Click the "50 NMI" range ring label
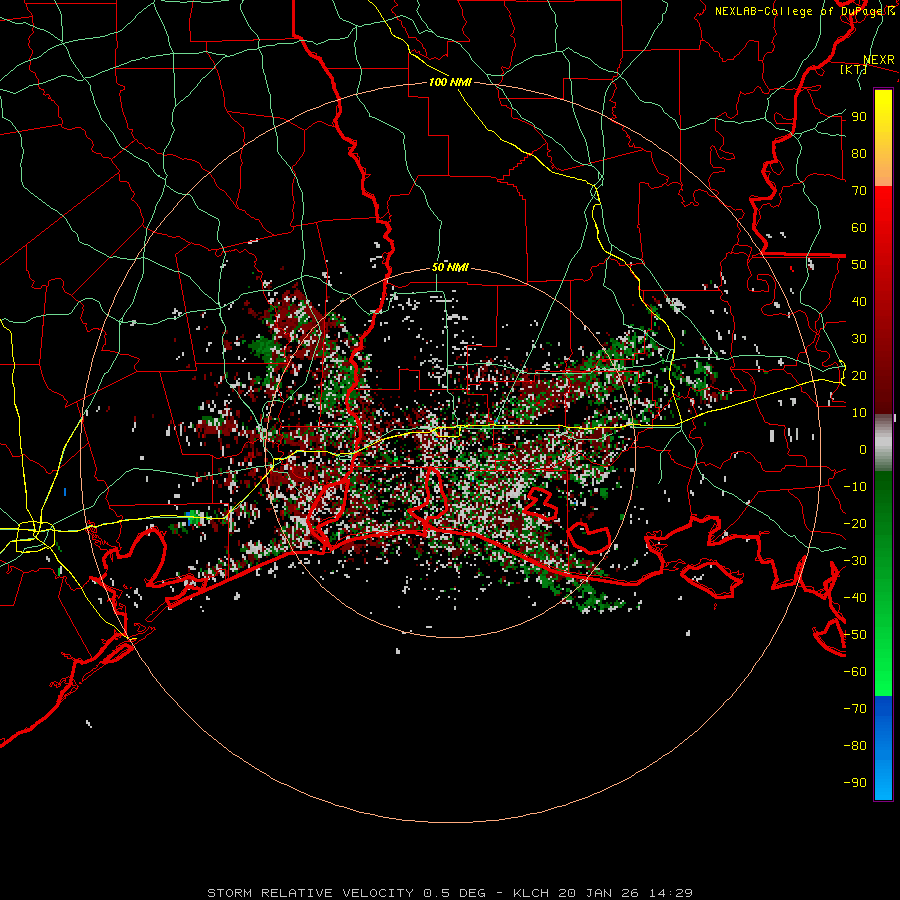900x900 pixels. [450, 267]
